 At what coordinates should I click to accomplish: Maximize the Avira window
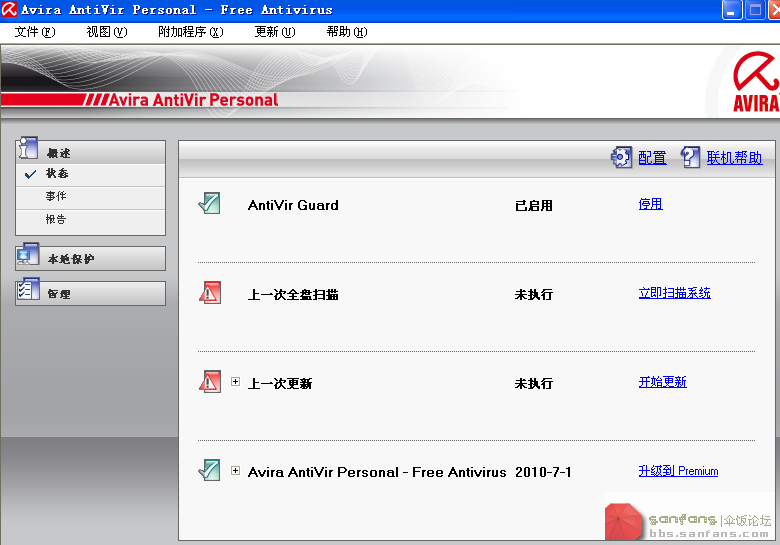(x=755, y=10)
